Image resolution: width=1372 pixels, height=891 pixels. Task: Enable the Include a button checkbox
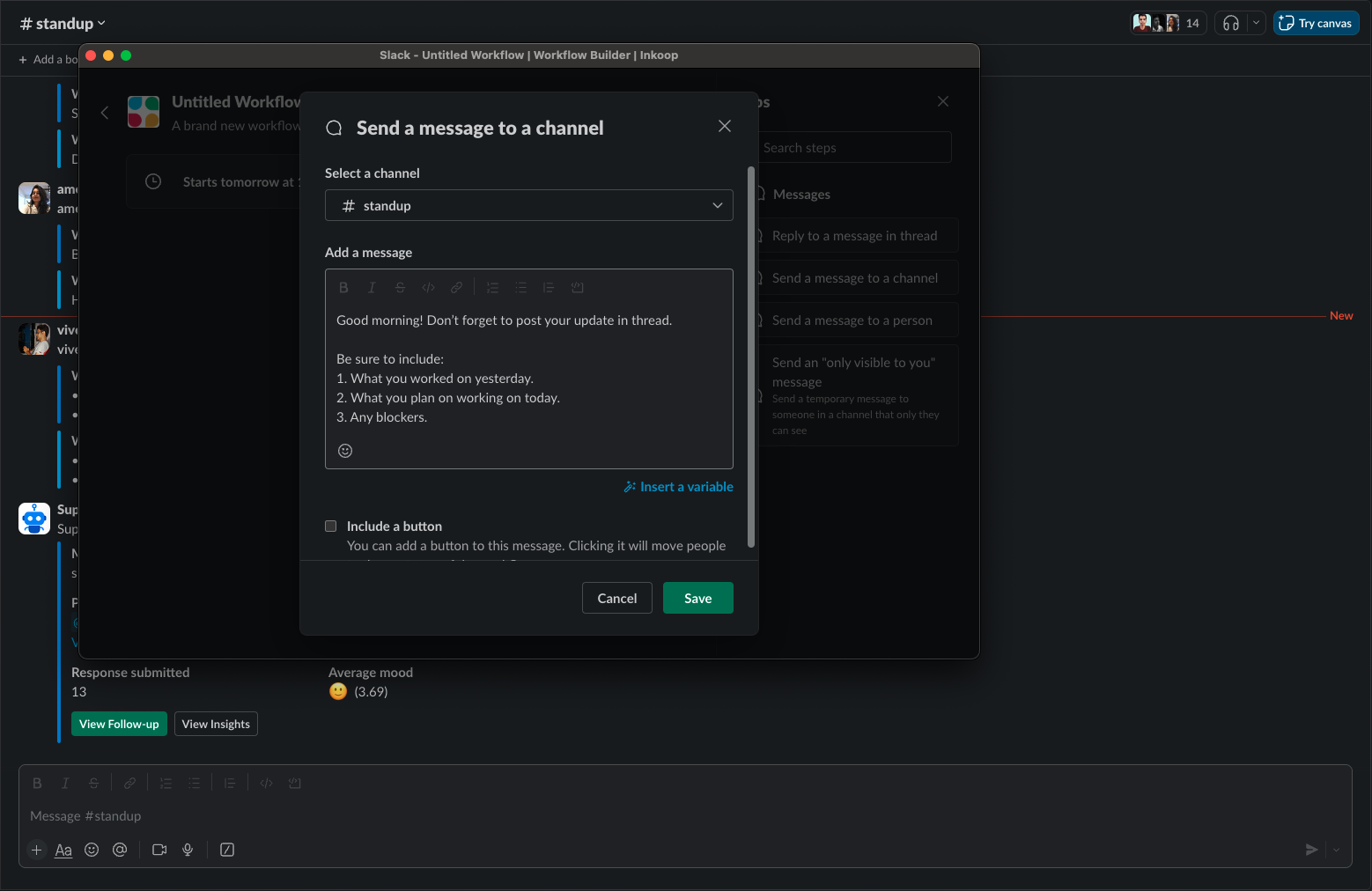(331, 526)
